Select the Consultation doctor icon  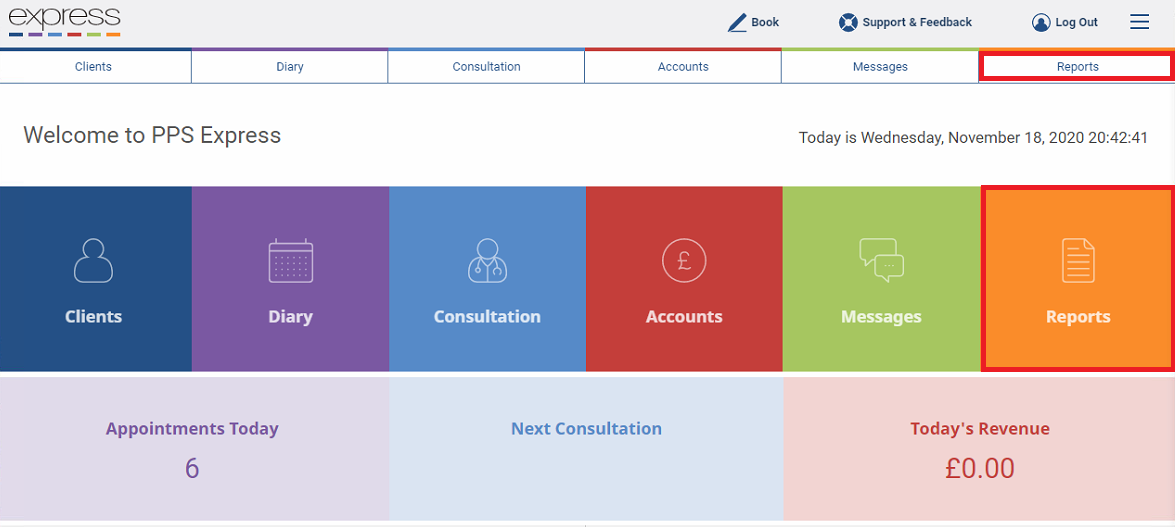point(487,261)
